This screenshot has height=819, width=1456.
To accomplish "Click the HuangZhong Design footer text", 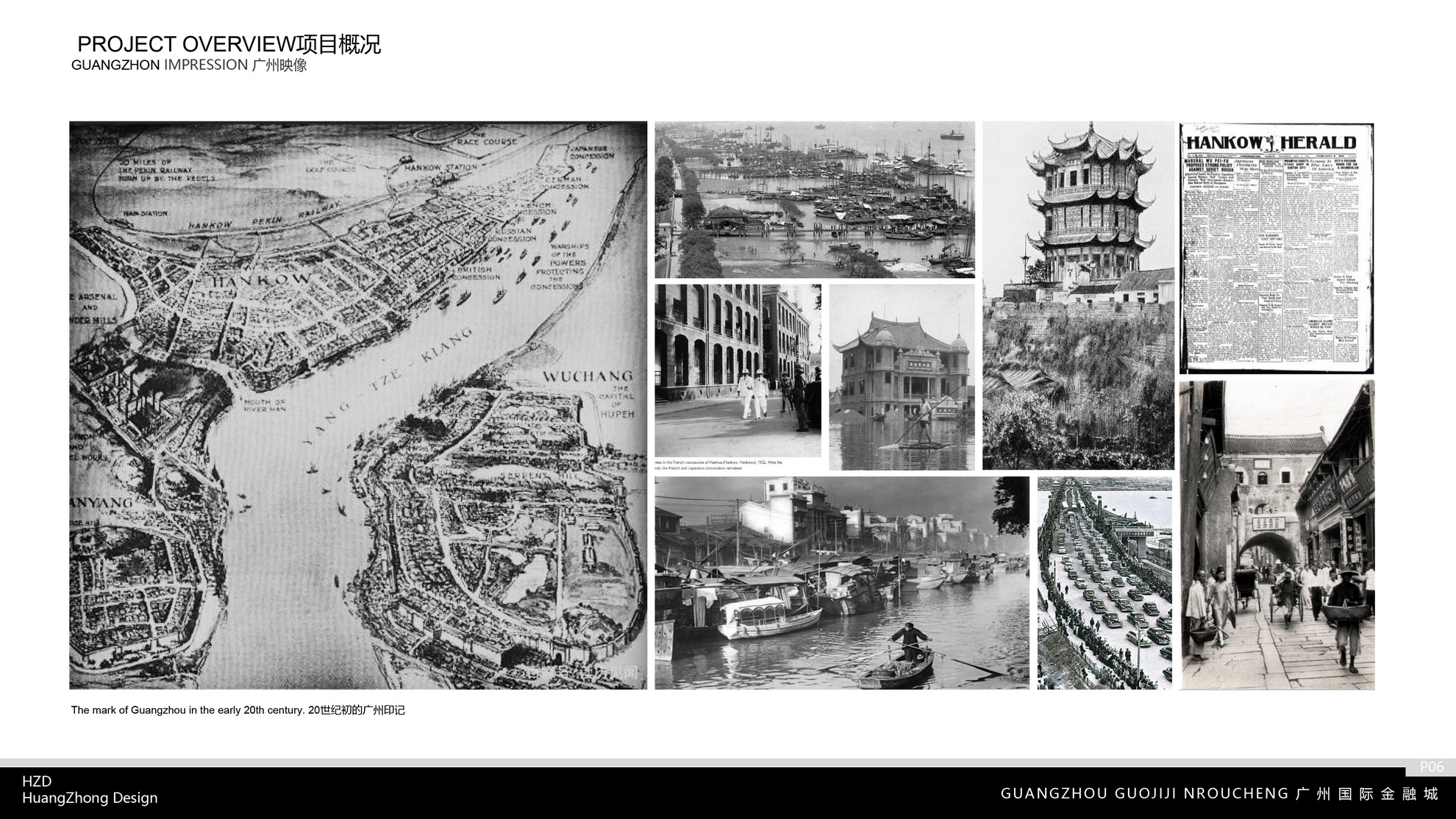I will [x=90, y=798].
